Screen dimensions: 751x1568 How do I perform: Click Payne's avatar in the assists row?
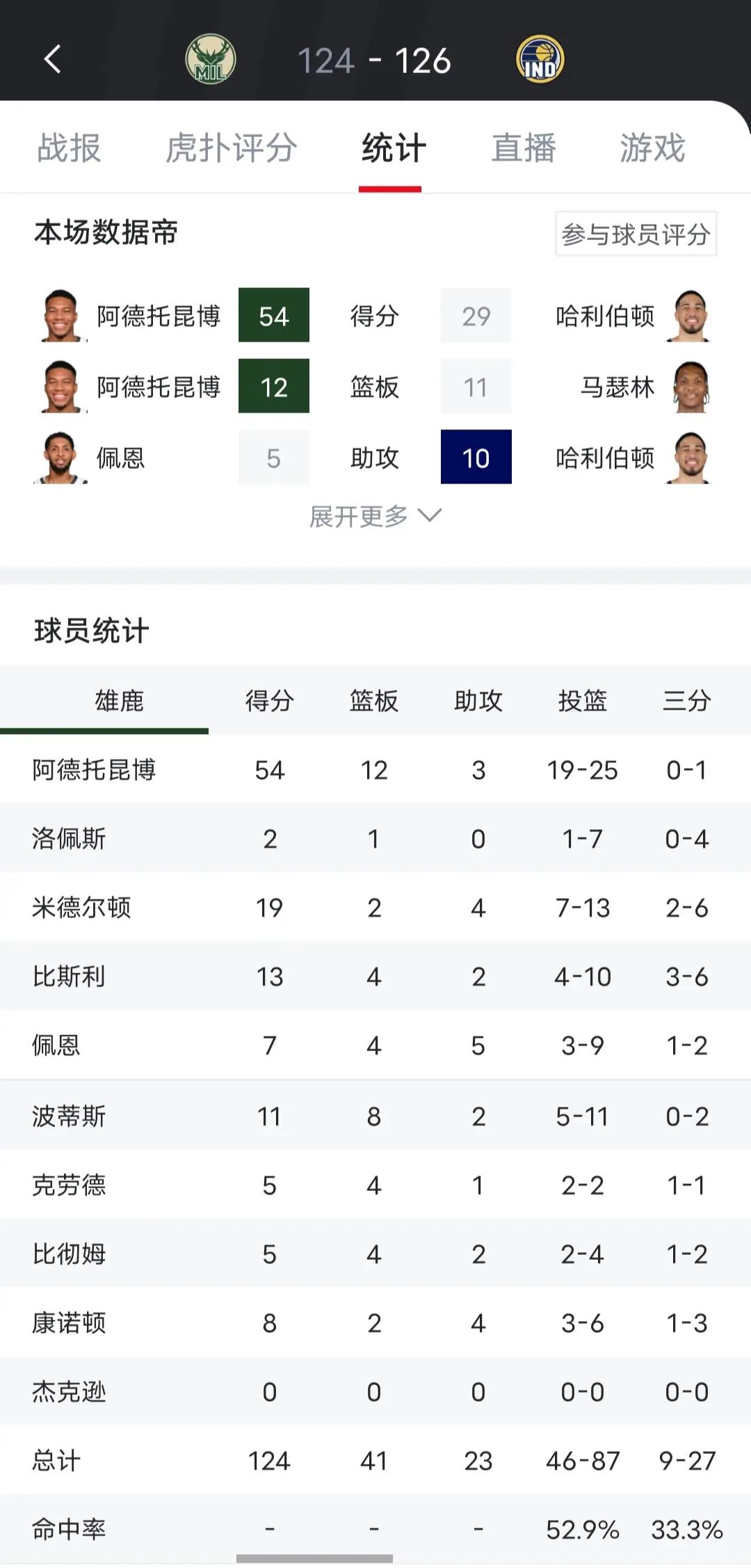[63, 458]
